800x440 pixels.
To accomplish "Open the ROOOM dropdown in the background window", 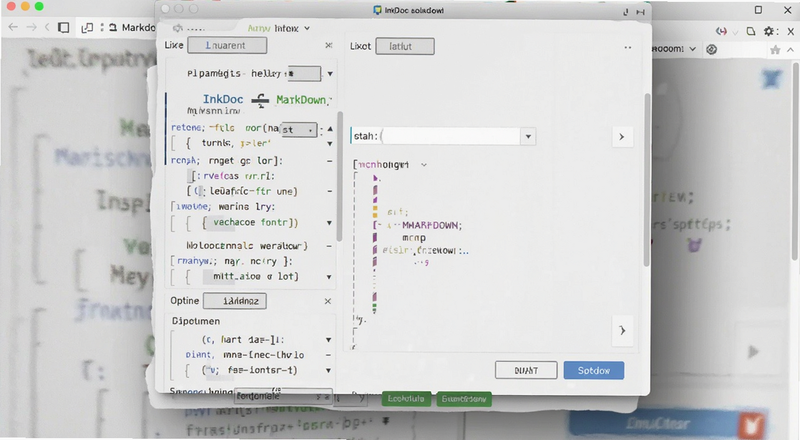I will 692,49.
